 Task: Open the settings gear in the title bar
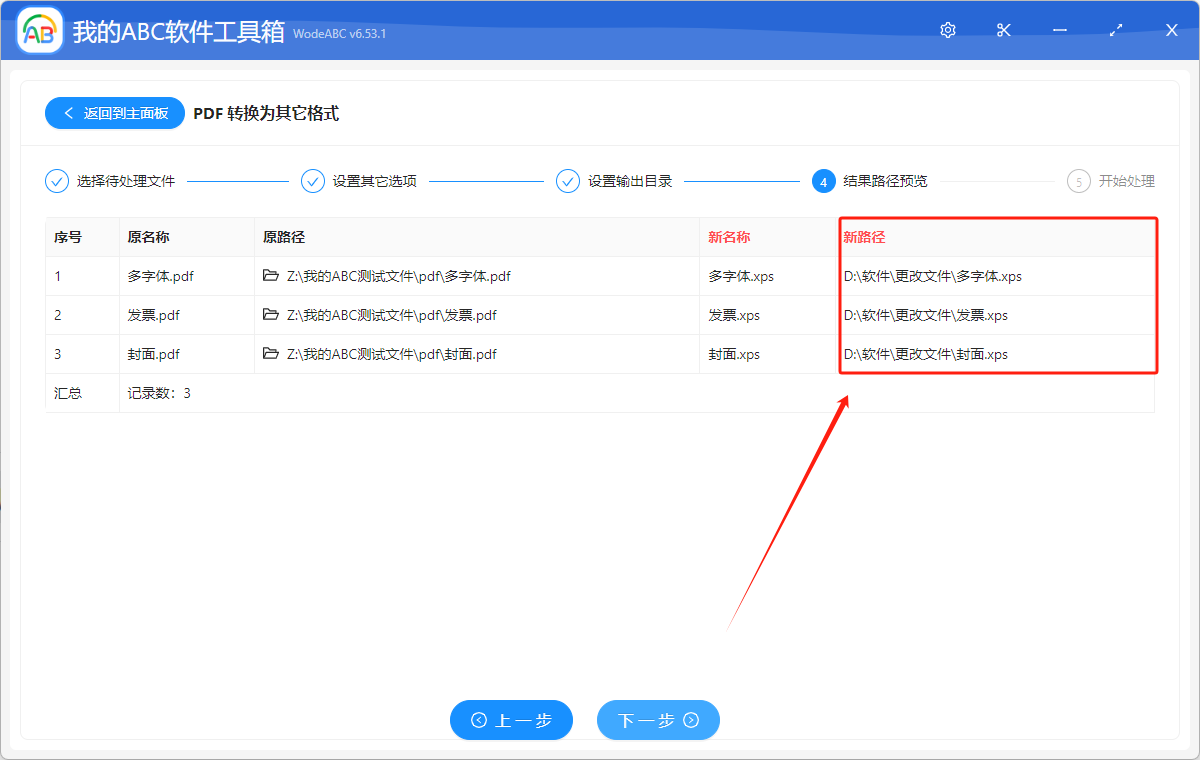(x=947, y=30)
